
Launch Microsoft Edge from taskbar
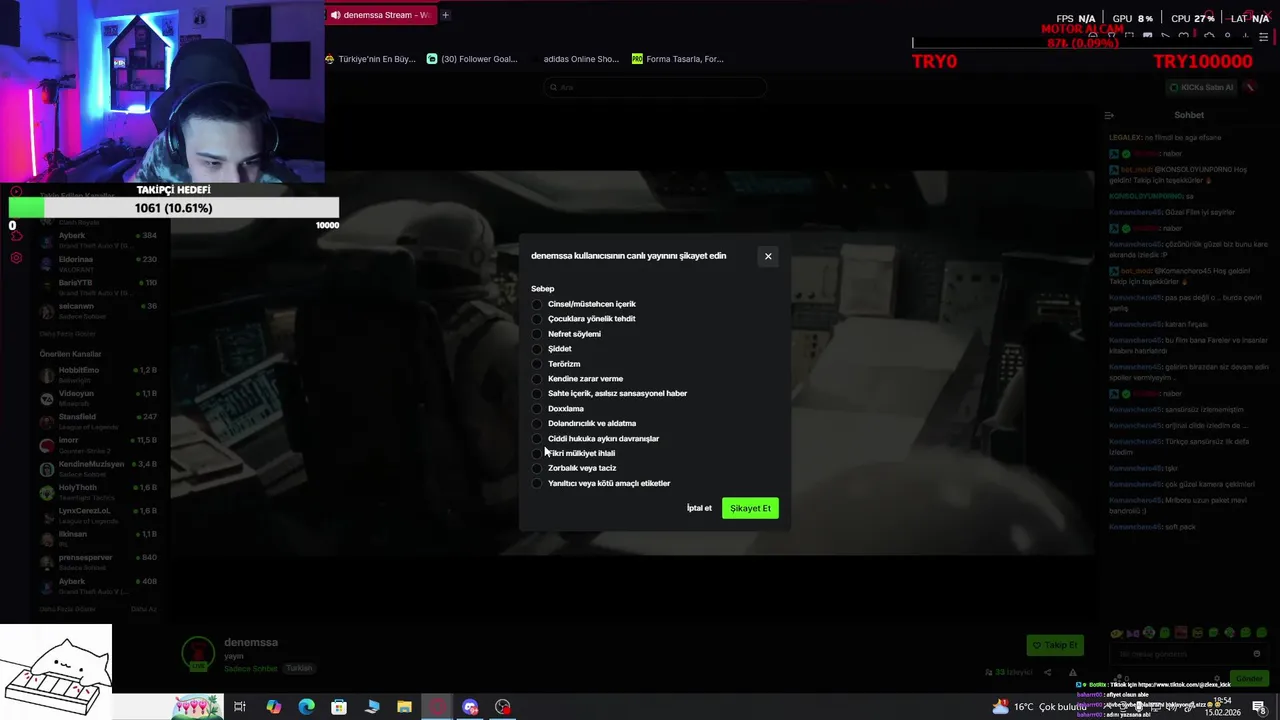pyautogui.click(x=306, y=707)
